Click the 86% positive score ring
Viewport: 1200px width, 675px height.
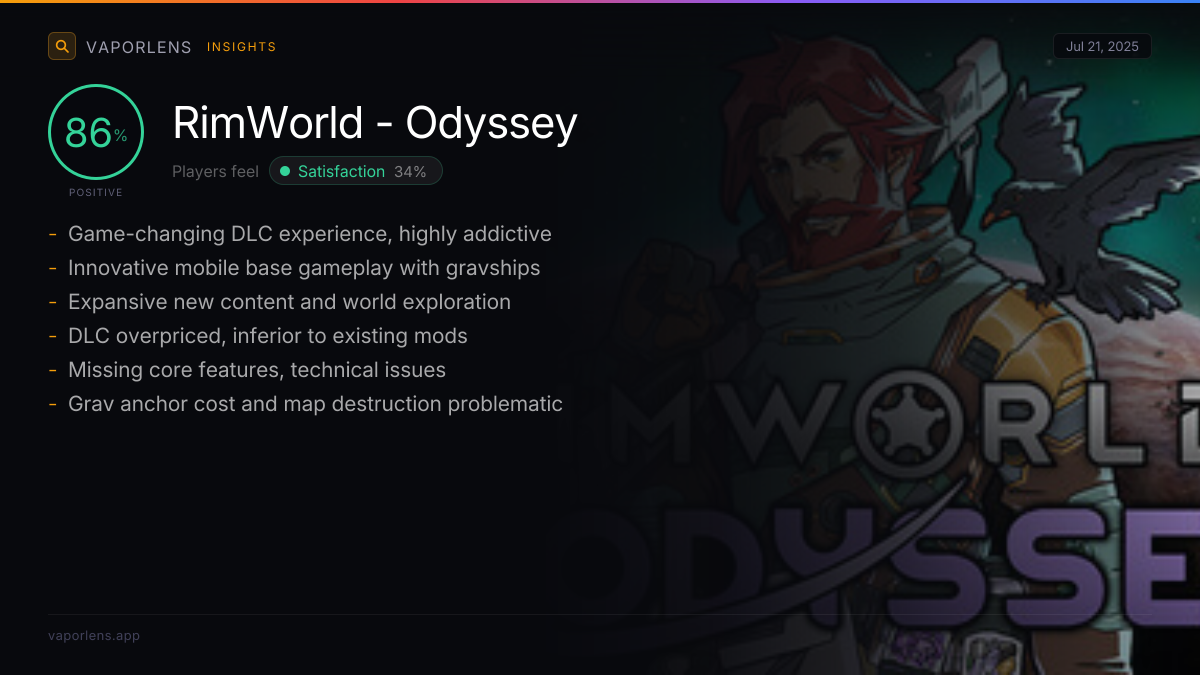96,132
